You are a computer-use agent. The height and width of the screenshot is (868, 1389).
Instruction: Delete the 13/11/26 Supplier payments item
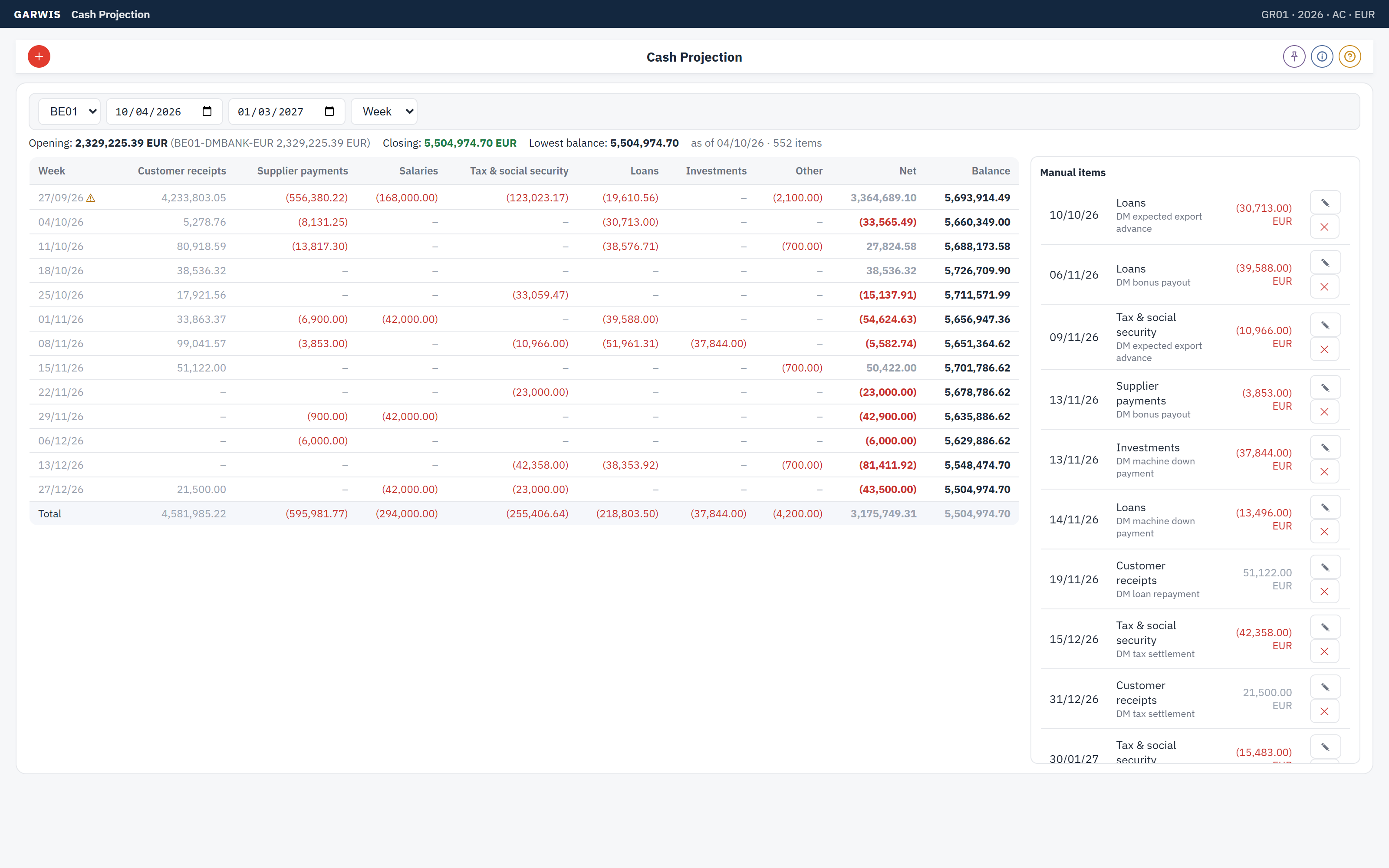coord(1325,411)
